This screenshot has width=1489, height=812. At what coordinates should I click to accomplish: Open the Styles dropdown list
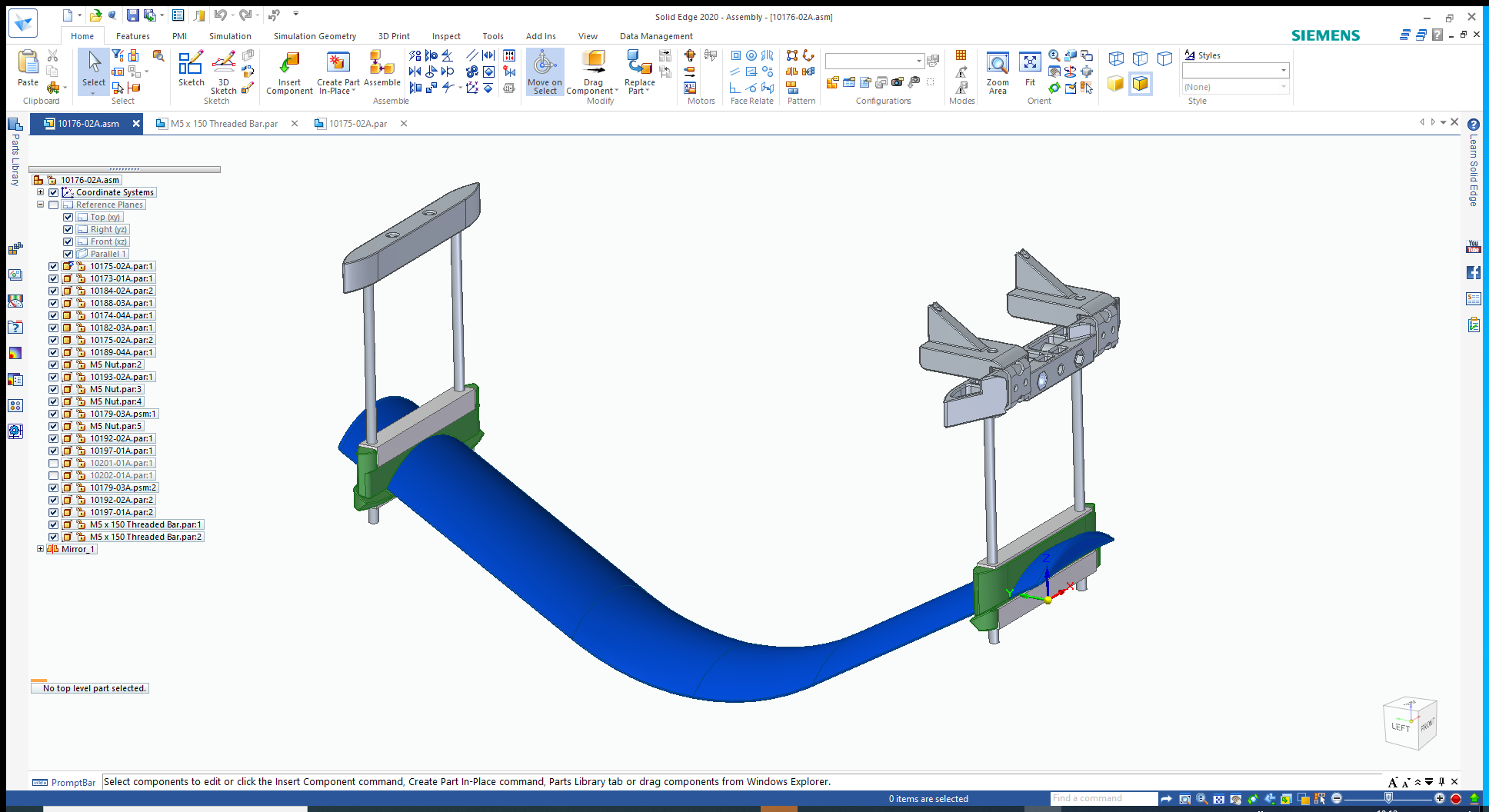coord(1283,71)
